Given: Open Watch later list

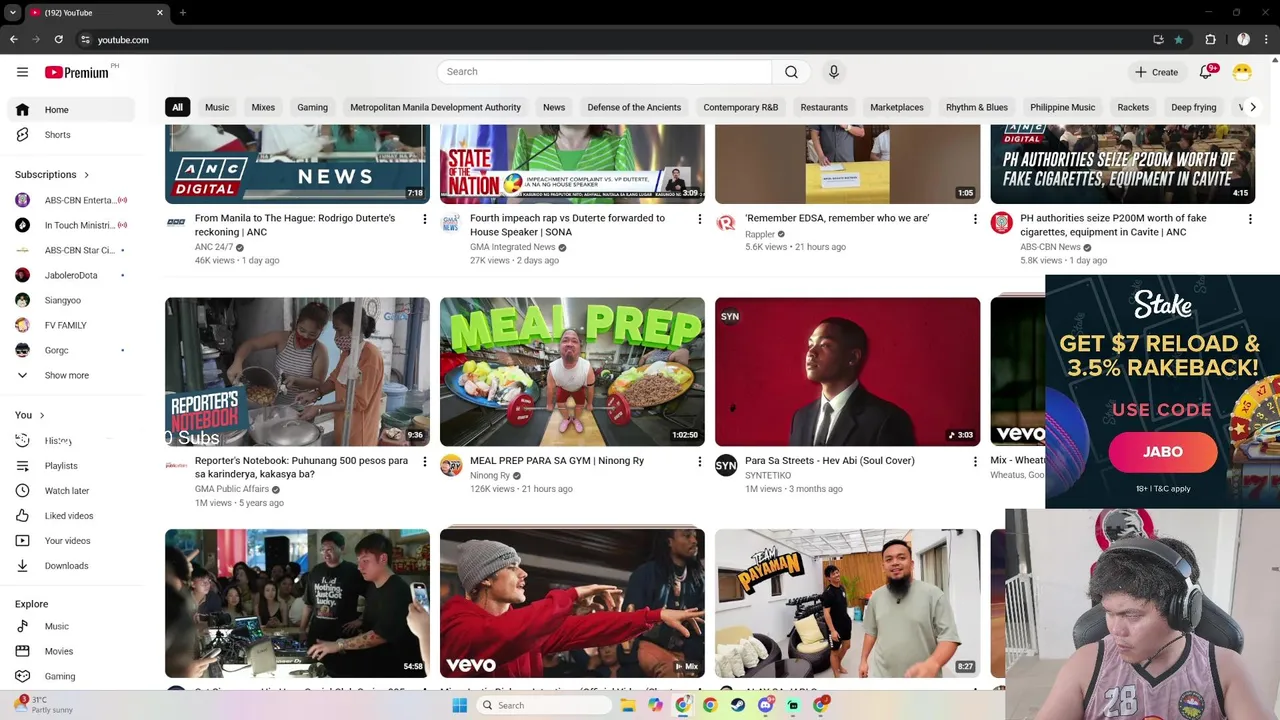Looking at the screenshot, I should (70, 491).
